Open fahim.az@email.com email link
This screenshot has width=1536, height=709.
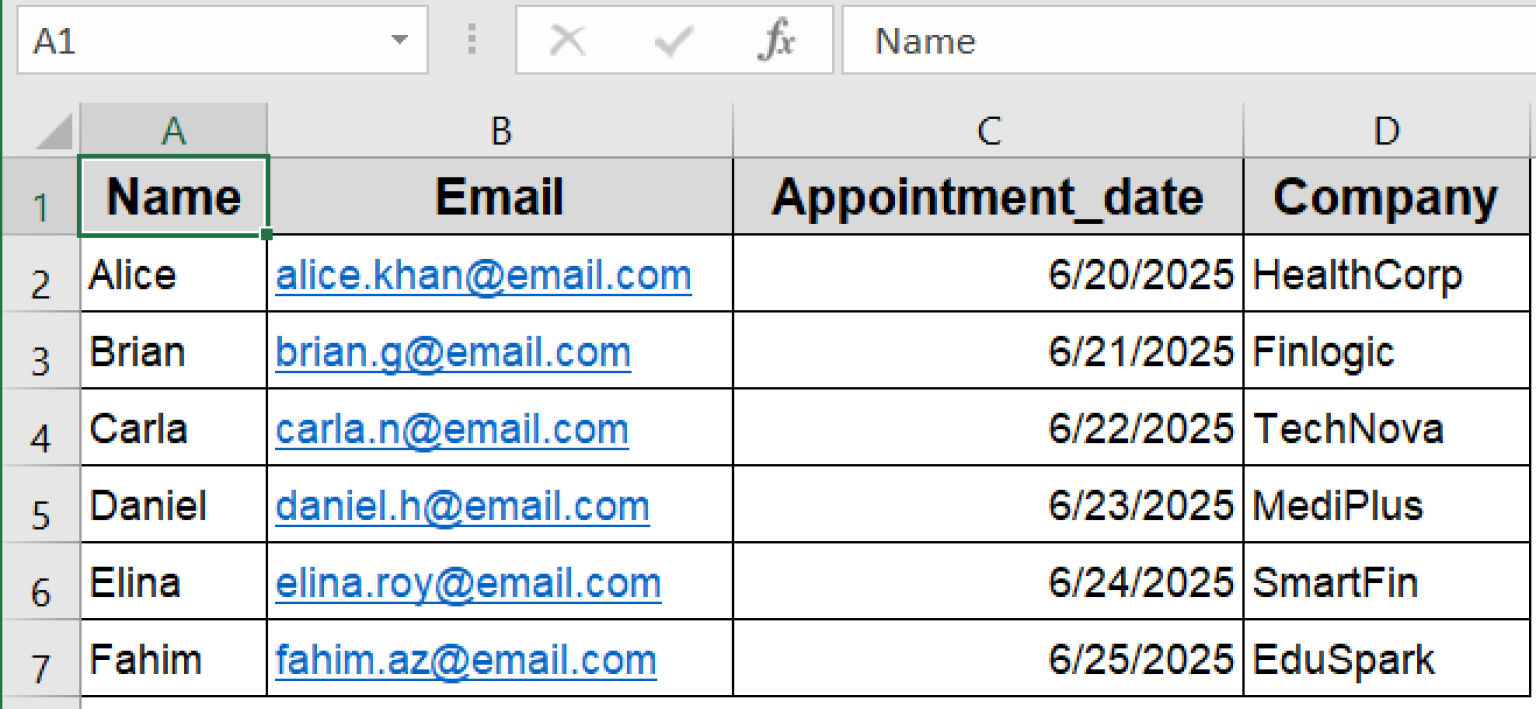point(466,660)
